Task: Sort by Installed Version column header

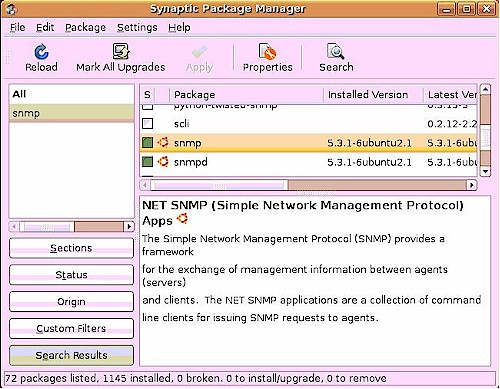Action: (373, 95)
